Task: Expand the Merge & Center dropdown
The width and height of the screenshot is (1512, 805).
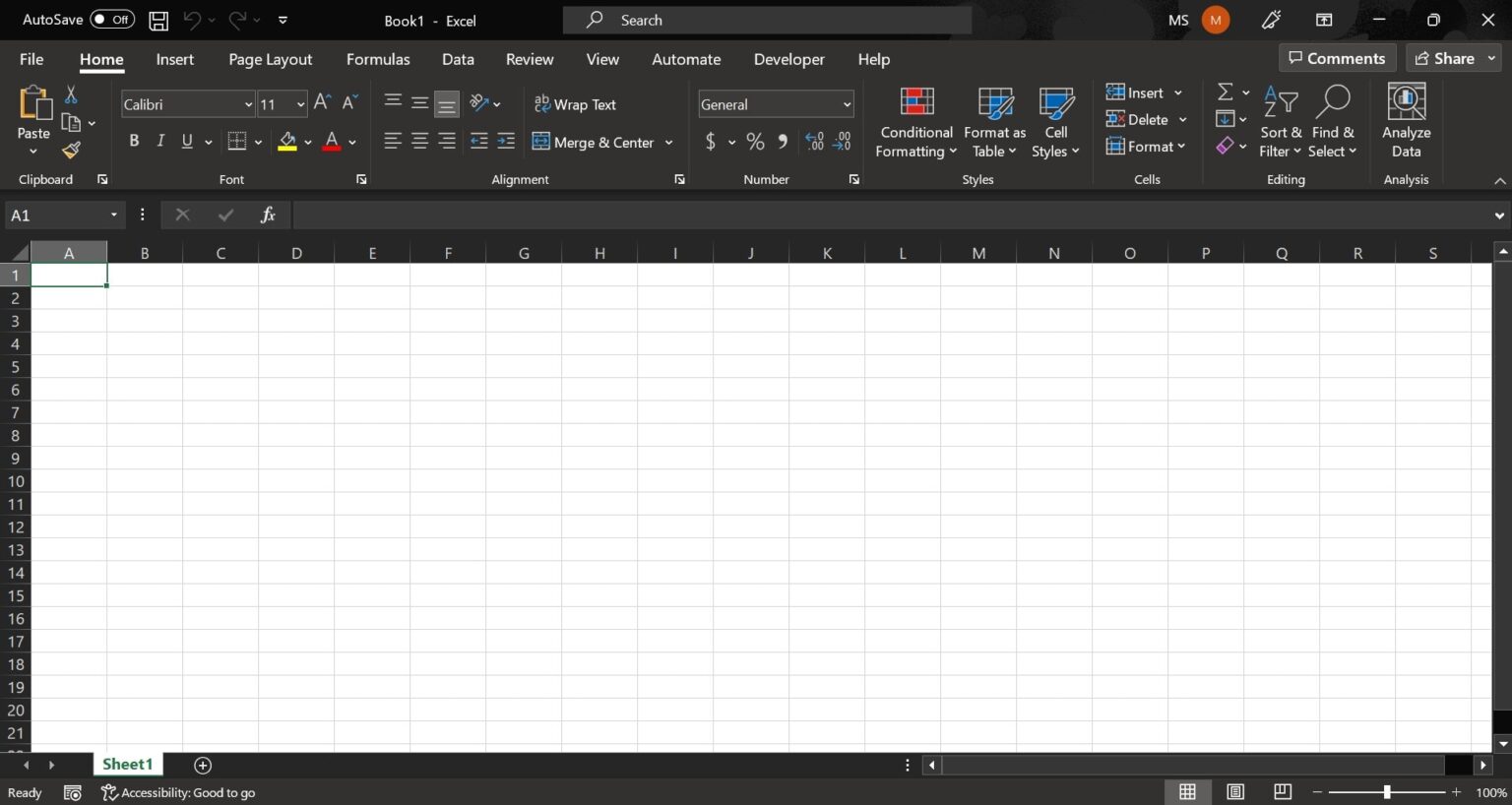Action: (x=668, y=142)
